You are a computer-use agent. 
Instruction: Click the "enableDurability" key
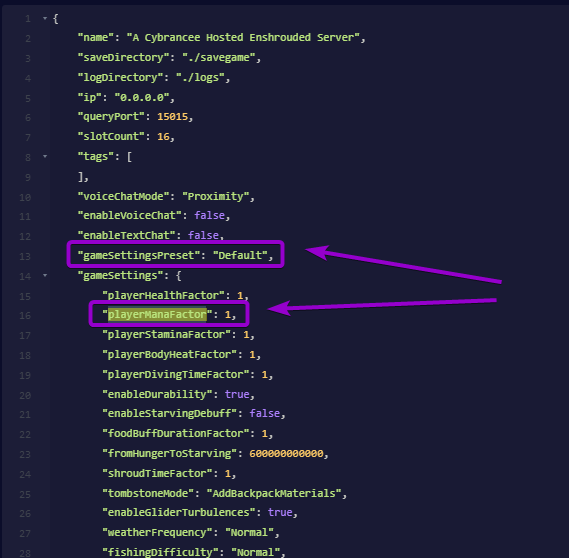click(157, 394)
